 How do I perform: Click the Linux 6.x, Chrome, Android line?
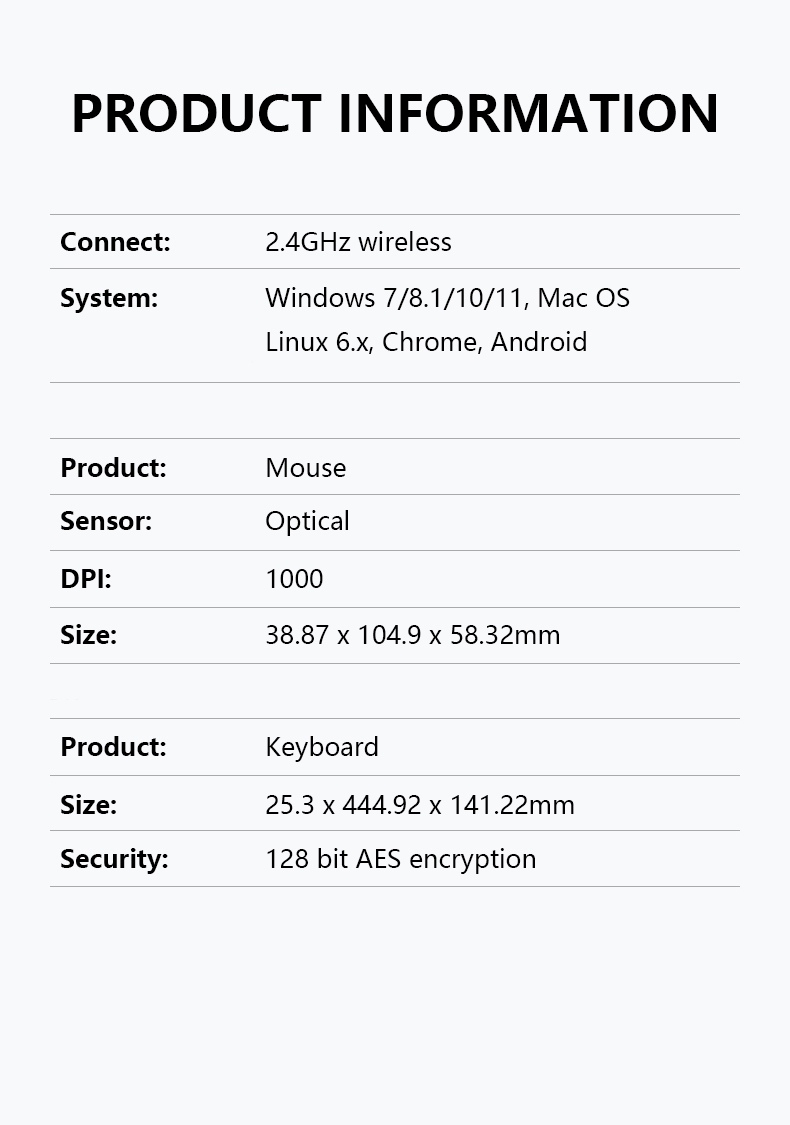(x=425, y=342)
